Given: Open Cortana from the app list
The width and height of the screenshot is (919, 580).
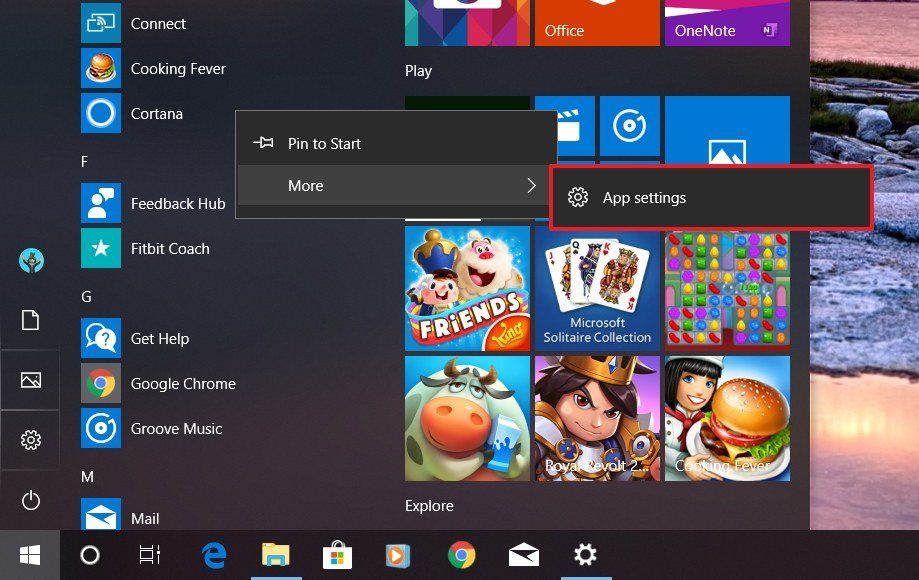Looking at the screenshot, I should point(157,113).
